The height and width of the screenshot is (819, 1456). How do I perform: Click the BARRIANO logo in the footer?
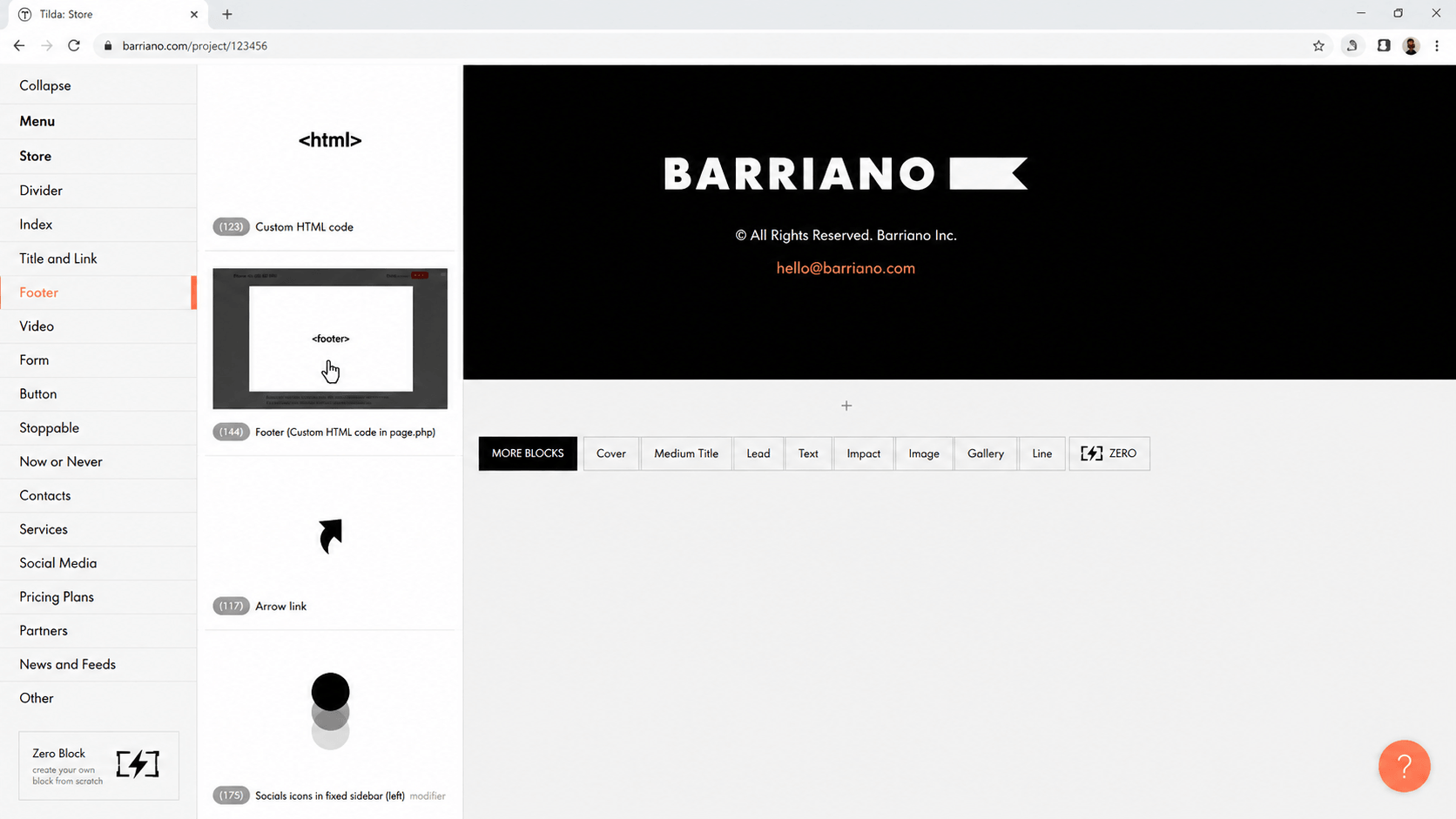point(846,174)
